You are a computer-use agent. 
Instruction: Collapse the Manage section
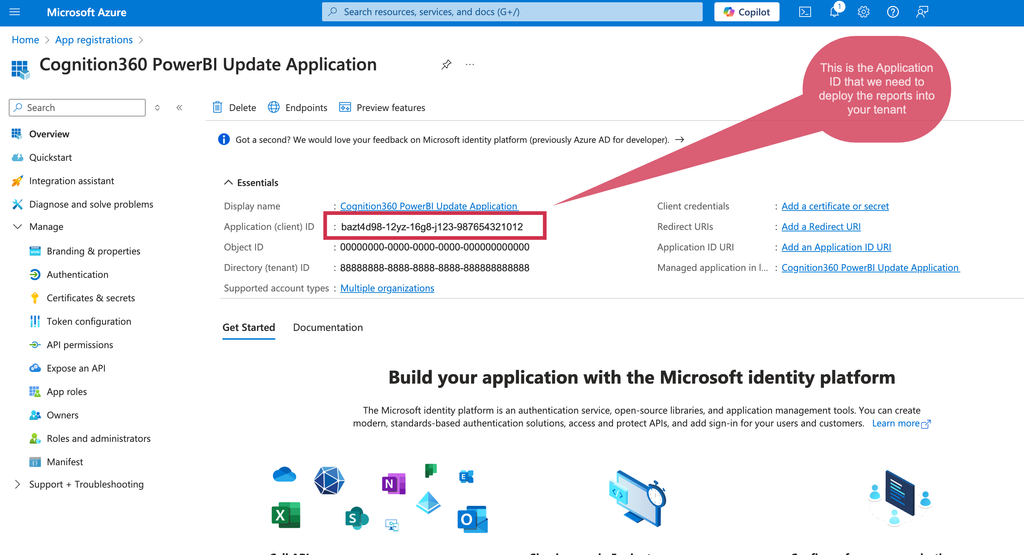tap(18, 227)
